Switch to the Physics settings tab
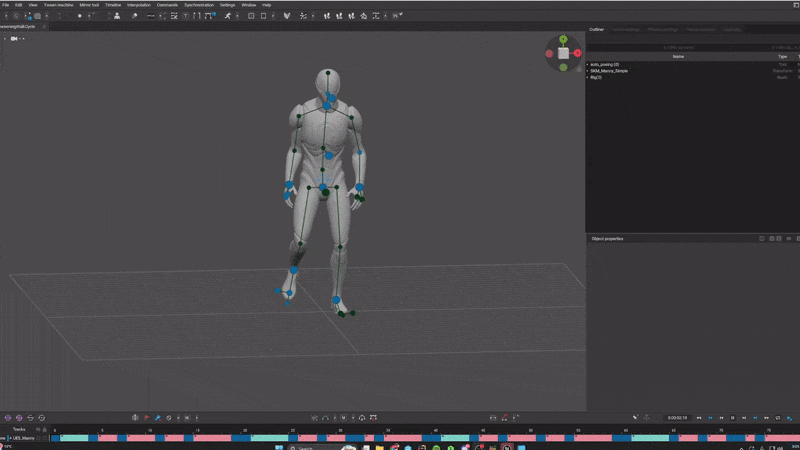 coord(661,30)
